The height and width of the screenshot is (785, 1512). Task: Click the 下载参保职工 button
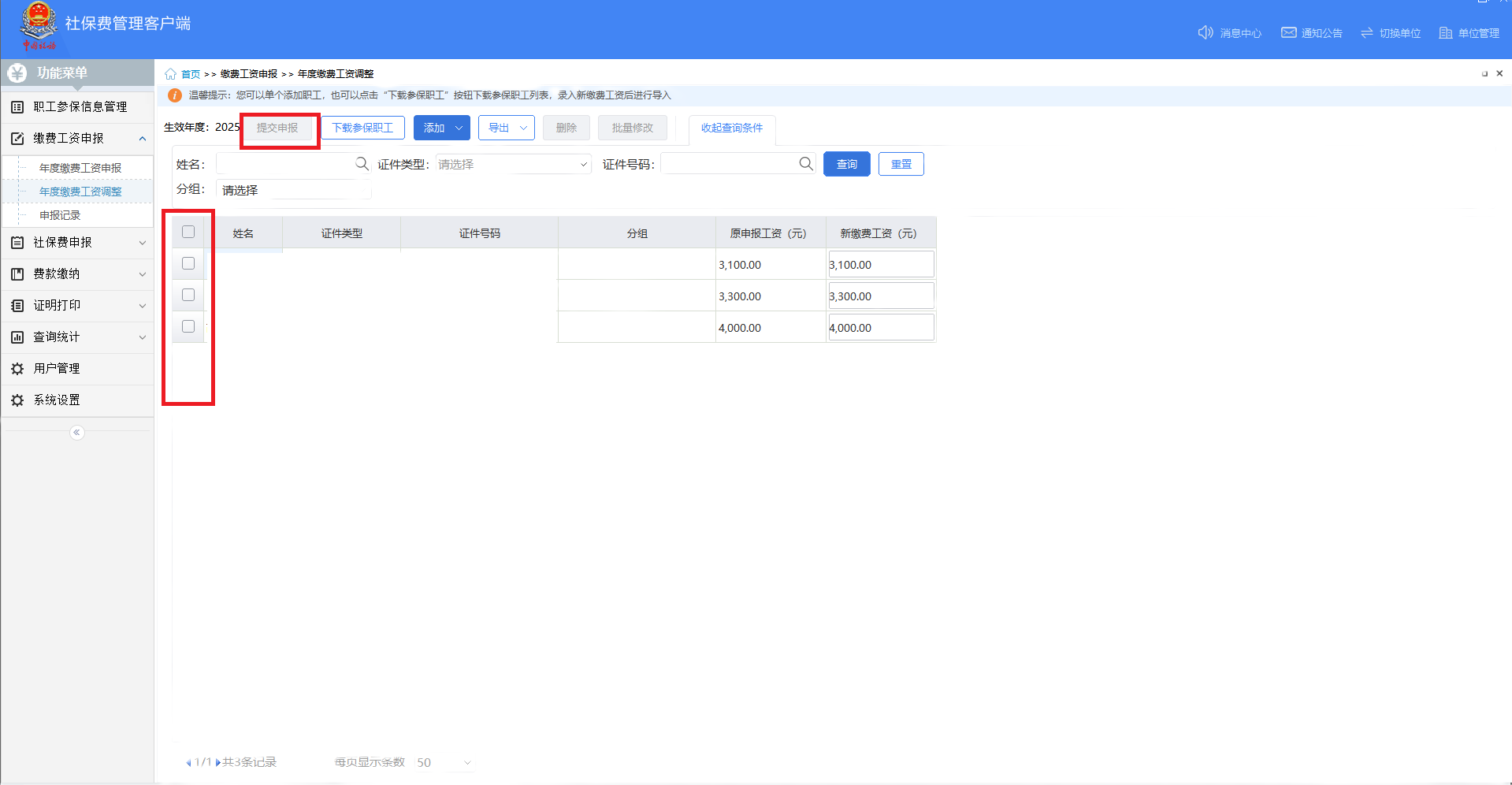pyautogui.click(x=362, y=128)
